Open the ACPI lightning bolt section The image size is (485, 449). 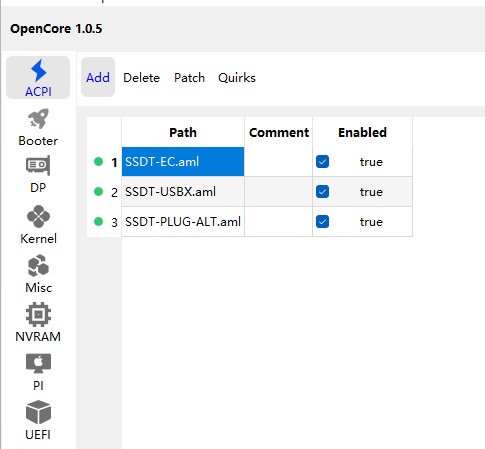(38, 78)
